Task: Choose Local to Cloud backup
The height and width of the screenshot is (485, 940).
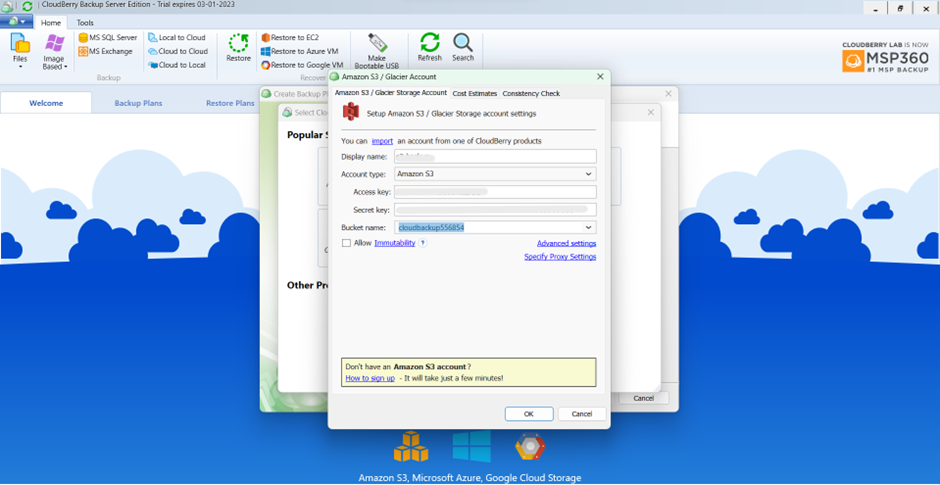Action: [177, 37]
